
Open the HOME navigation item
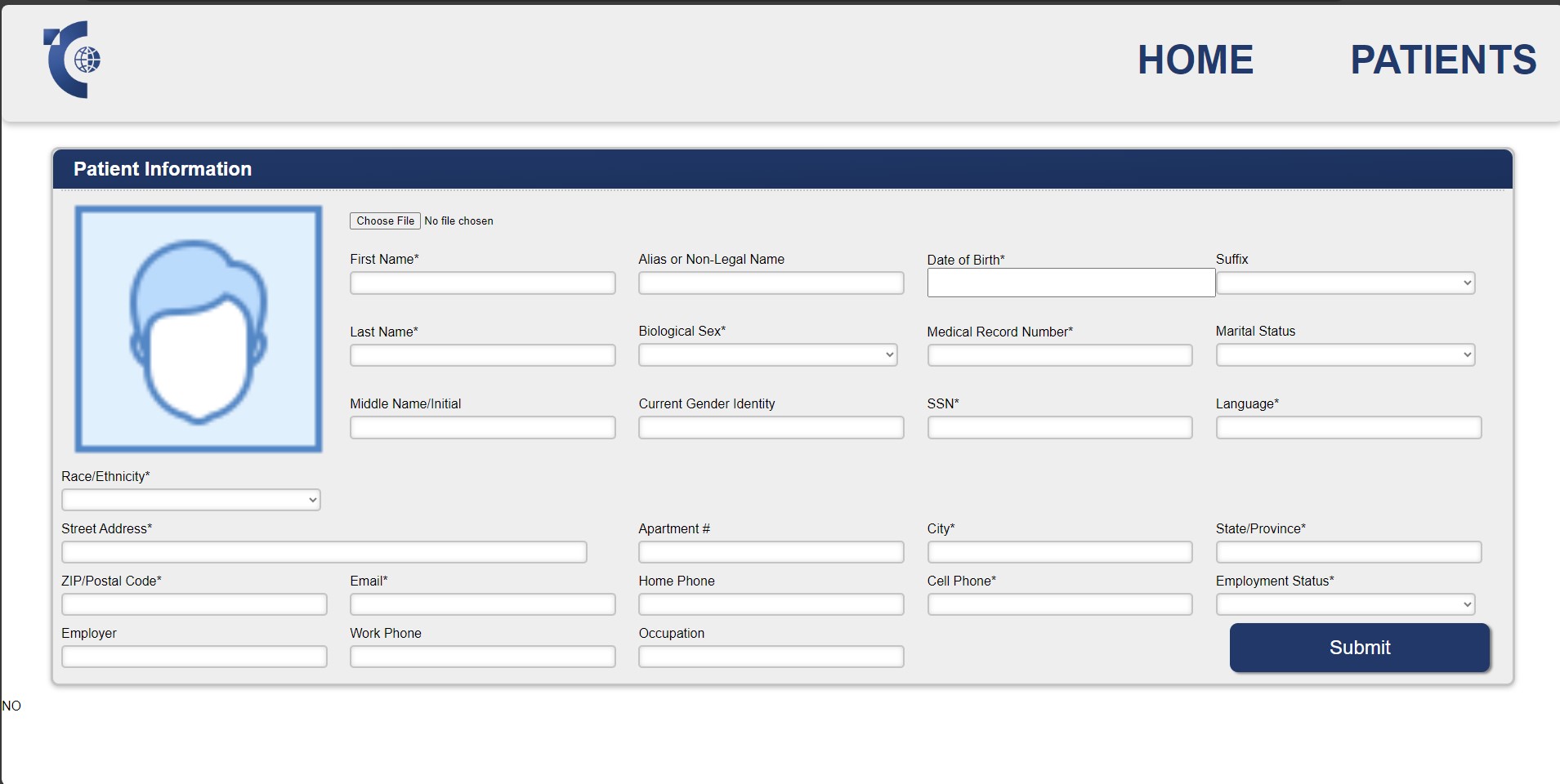point(1195,60)
